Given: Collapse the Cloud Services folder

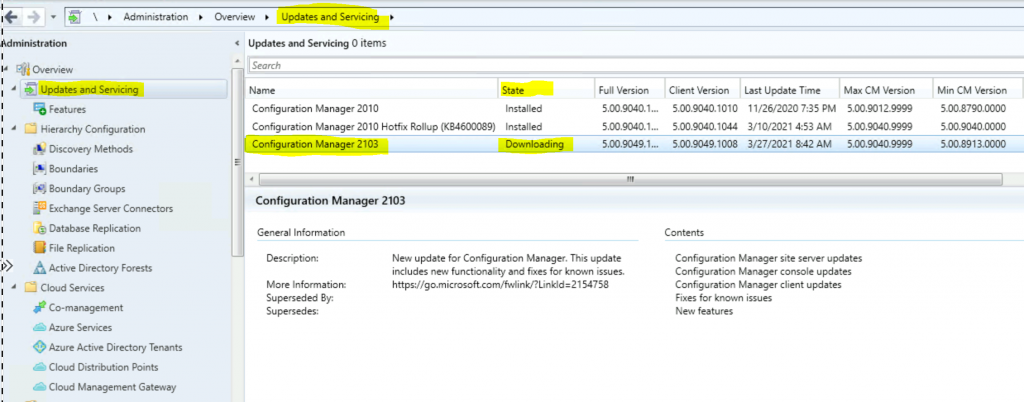Looking at the screenshot, I should click(14, 287).
